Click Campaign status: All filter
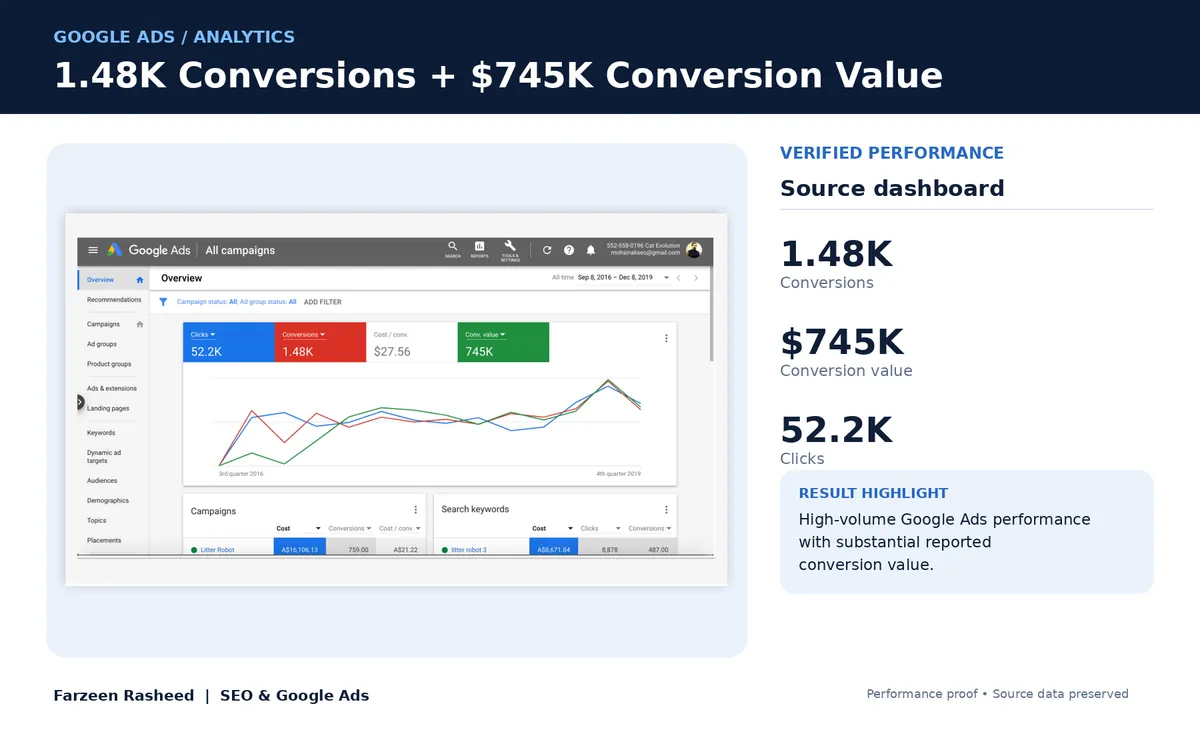 [207, 301]
